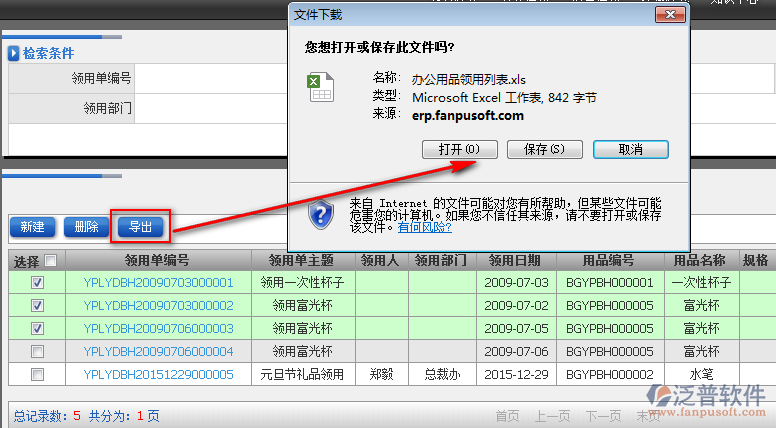776x428 pixels.
Task: Check row YPLYDBH20090706000004 checkbox
Action: point(37,351)
